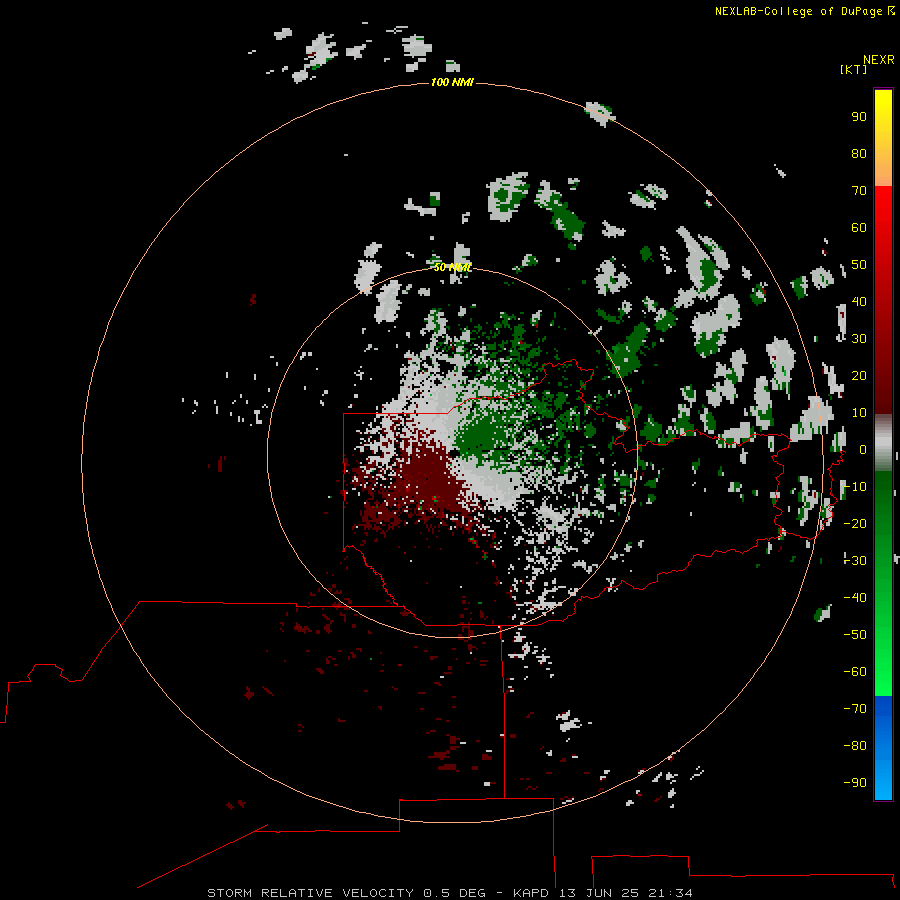Click the 0 value on the velocity scale

pos(862,449)
